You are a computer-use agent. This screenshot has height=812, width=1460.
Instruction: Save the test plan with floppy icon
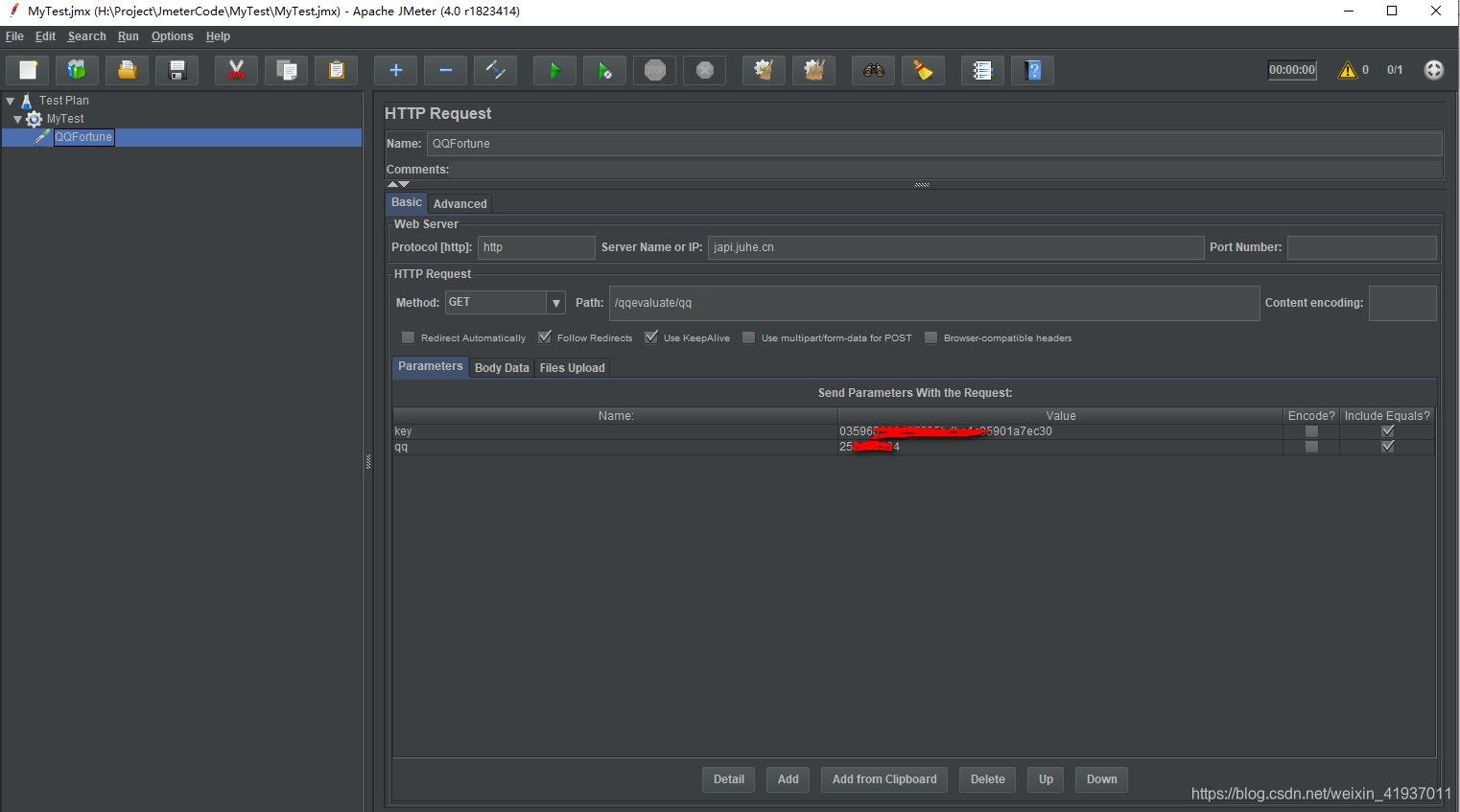(x=177, y=70)
